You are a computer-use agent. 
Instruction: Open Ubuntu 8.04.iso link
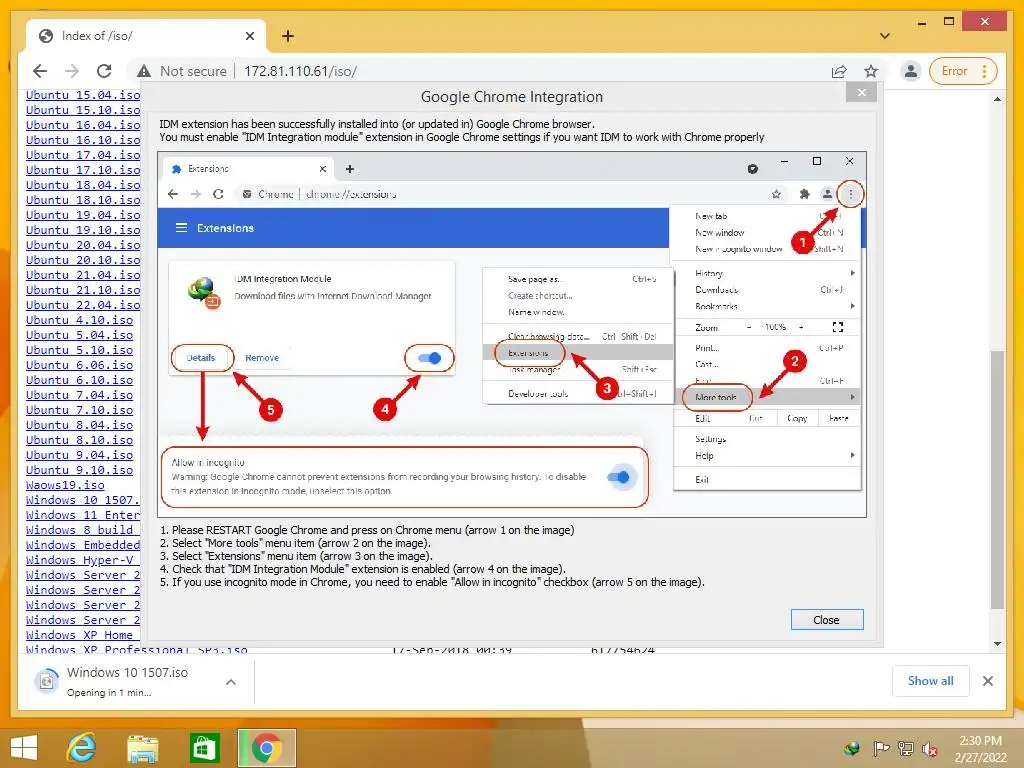[x=80, y=426]
